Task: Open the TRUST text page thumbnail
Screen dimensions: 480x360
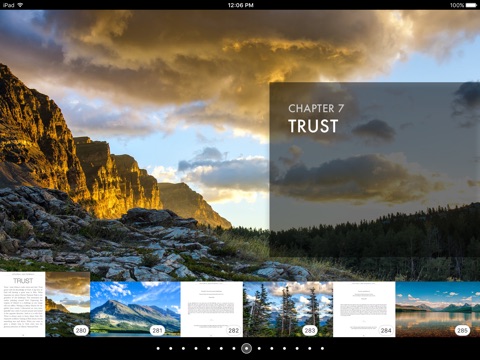Action: (x=22, y=304)
